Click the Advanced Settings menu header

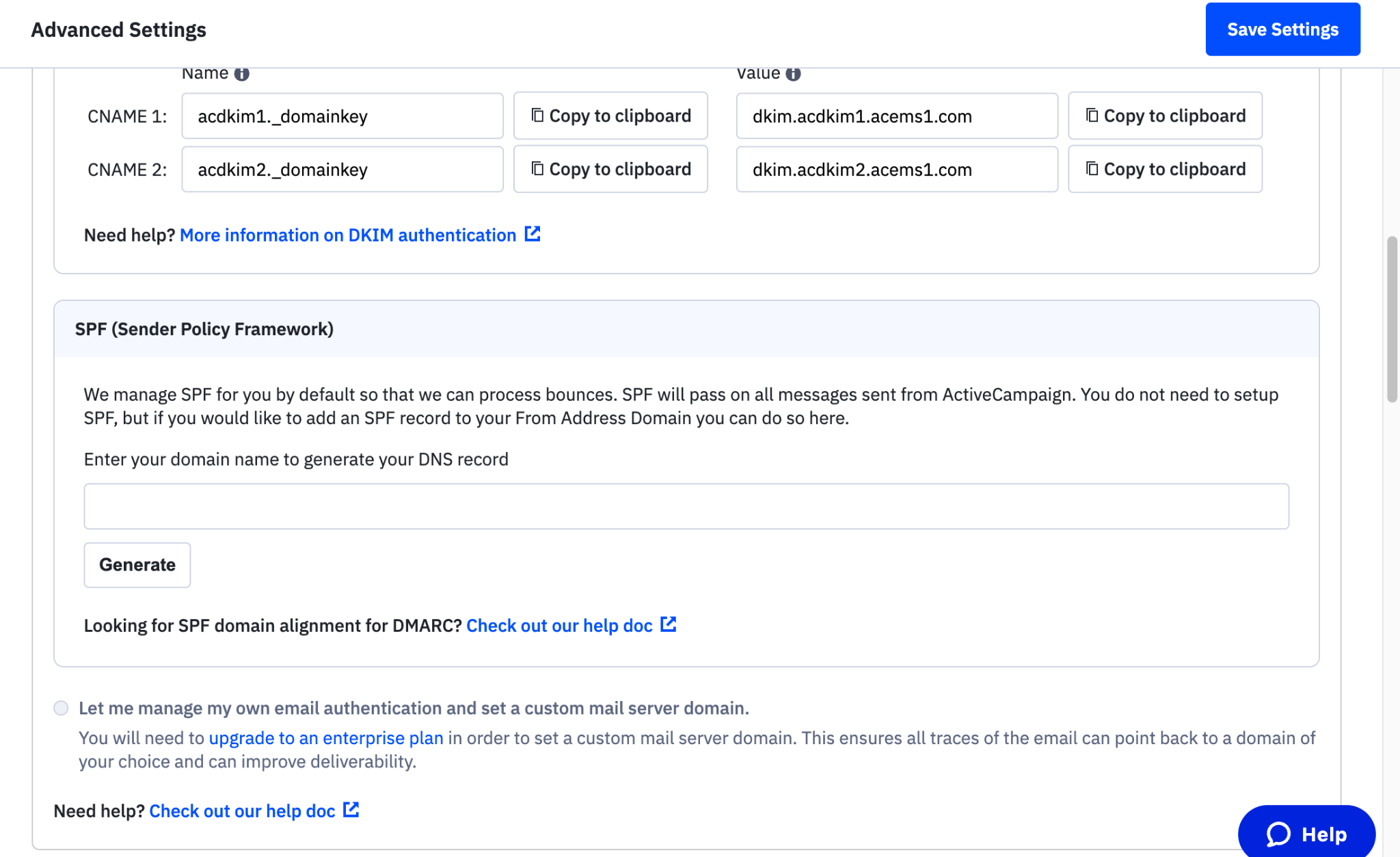click(x=117, y=29)
